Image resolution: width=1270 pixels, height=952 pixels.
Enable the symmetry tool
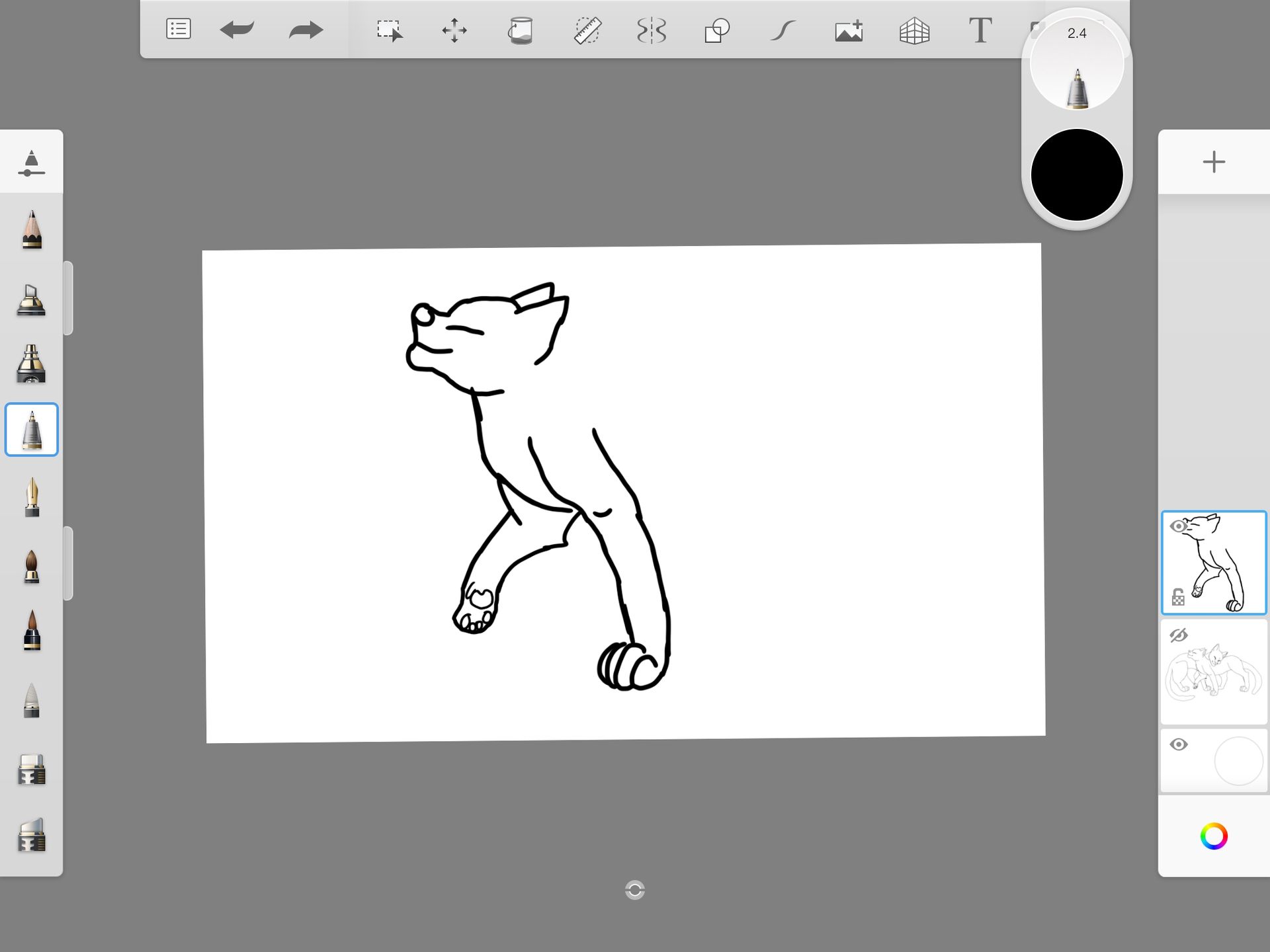point(652,30)
